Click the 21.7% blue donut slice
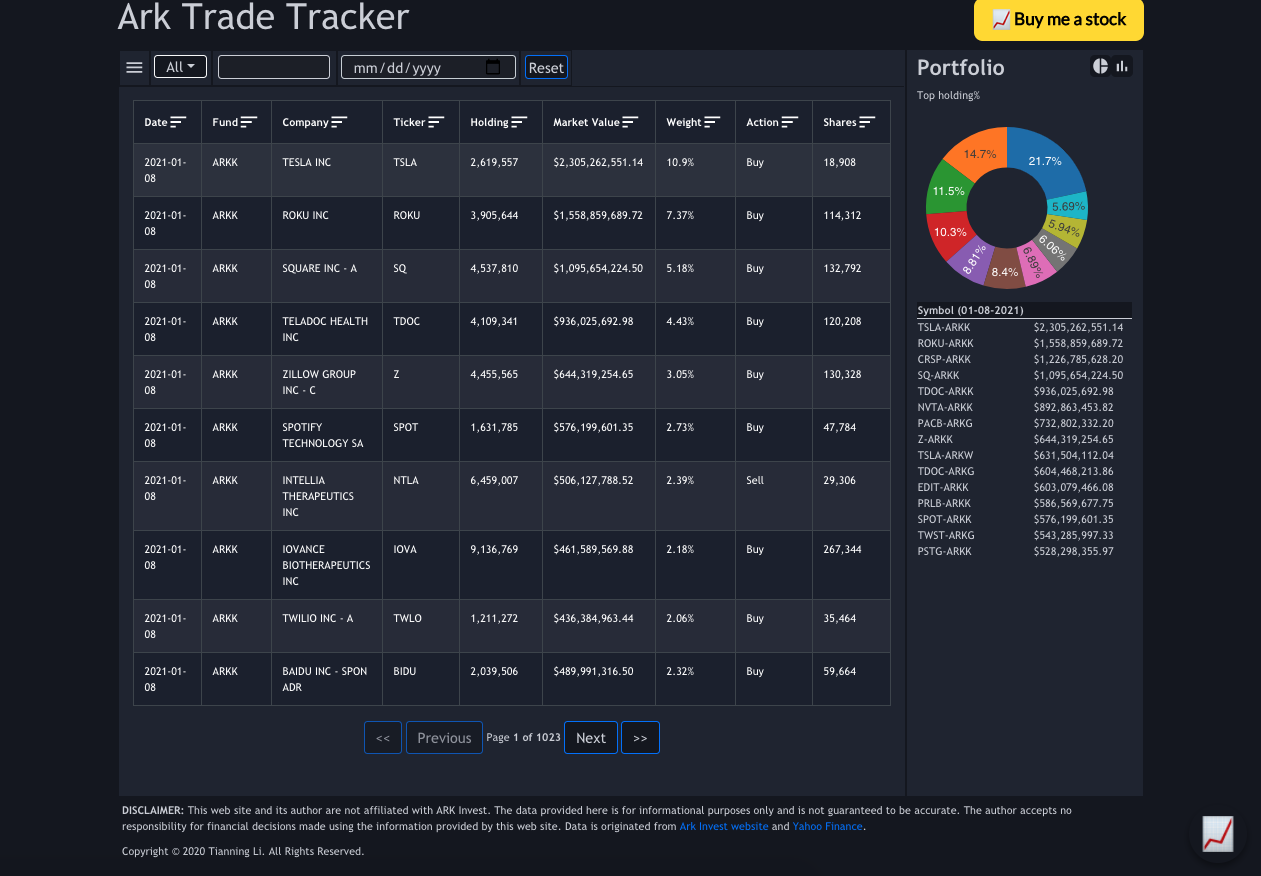Image resolution: width=1261 pixels, height=876 pixels. (x=1045, y=160)
